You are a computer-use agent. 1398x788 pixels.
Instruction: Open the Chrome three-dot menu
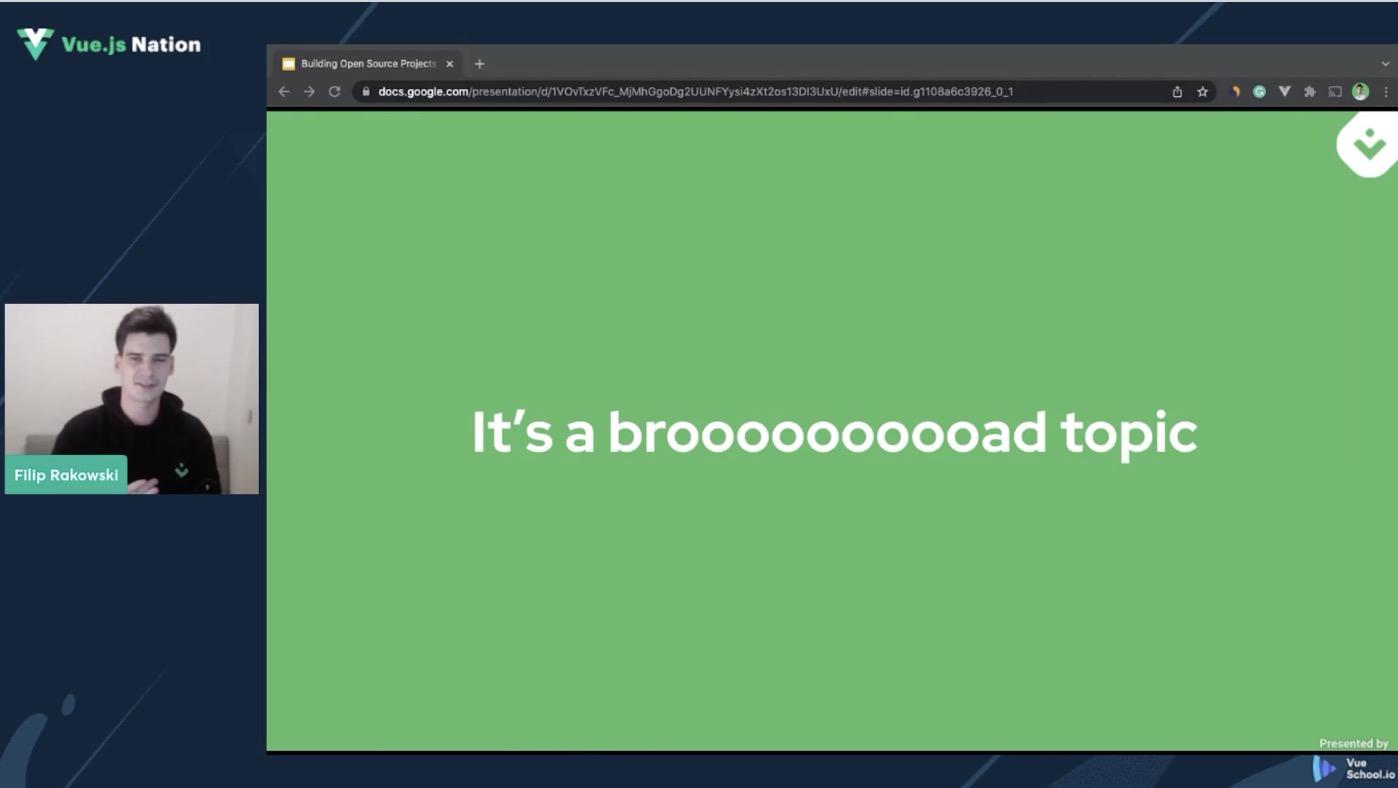pos(1386,92)
